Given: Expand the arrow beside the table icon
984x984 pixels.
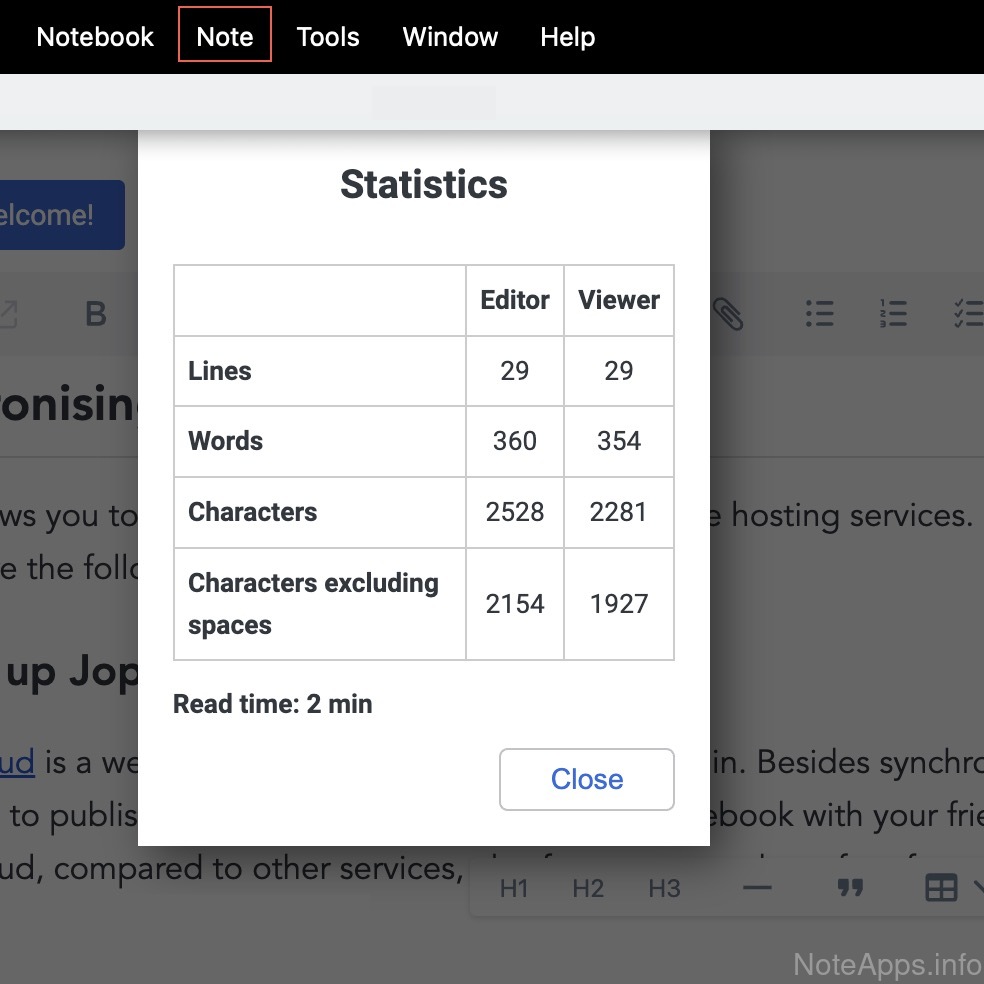Looking at the screenshot, I should pos(976,888).
